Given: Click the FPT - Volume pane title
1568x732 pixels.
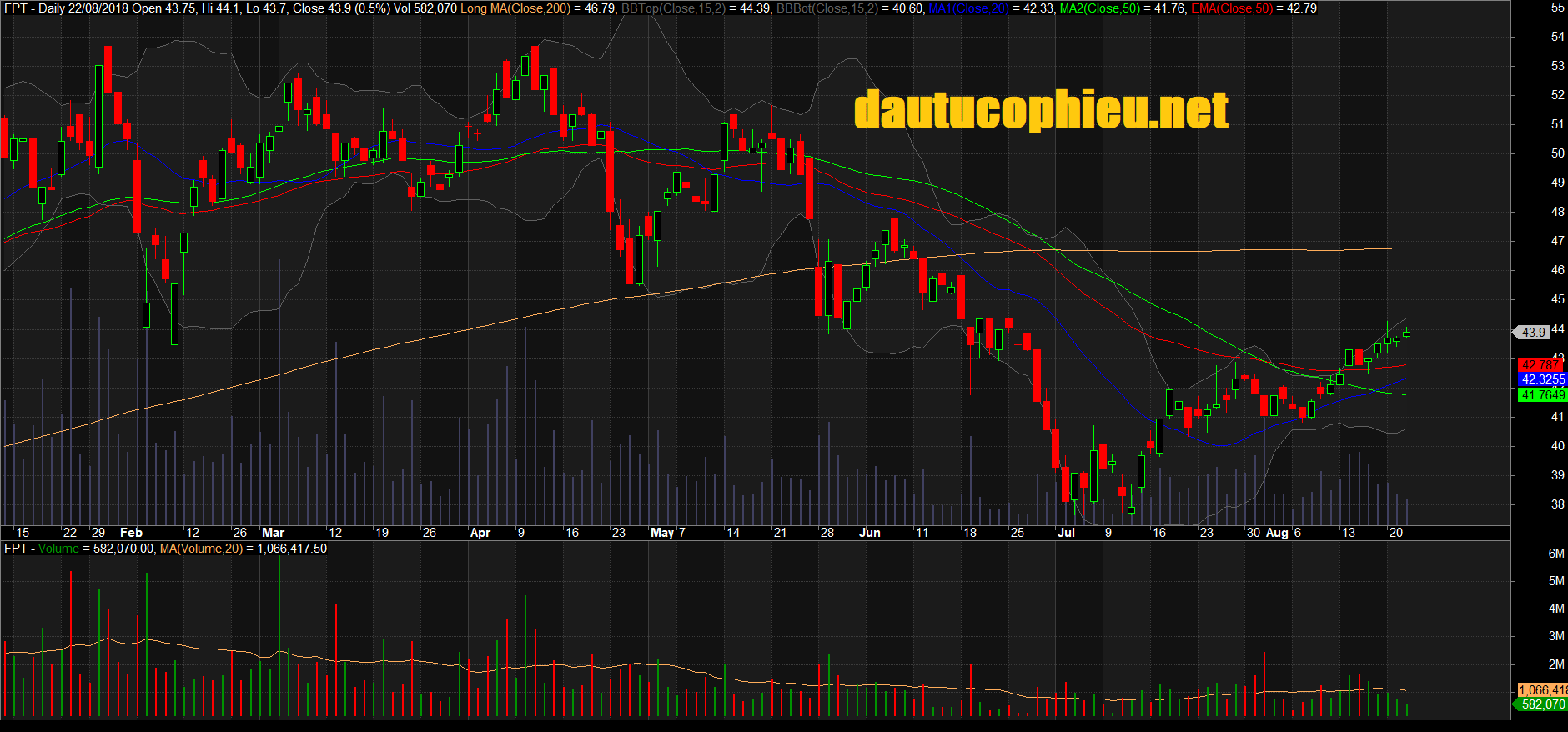Looking at the screenshot, I should click(x=42, y=549).
